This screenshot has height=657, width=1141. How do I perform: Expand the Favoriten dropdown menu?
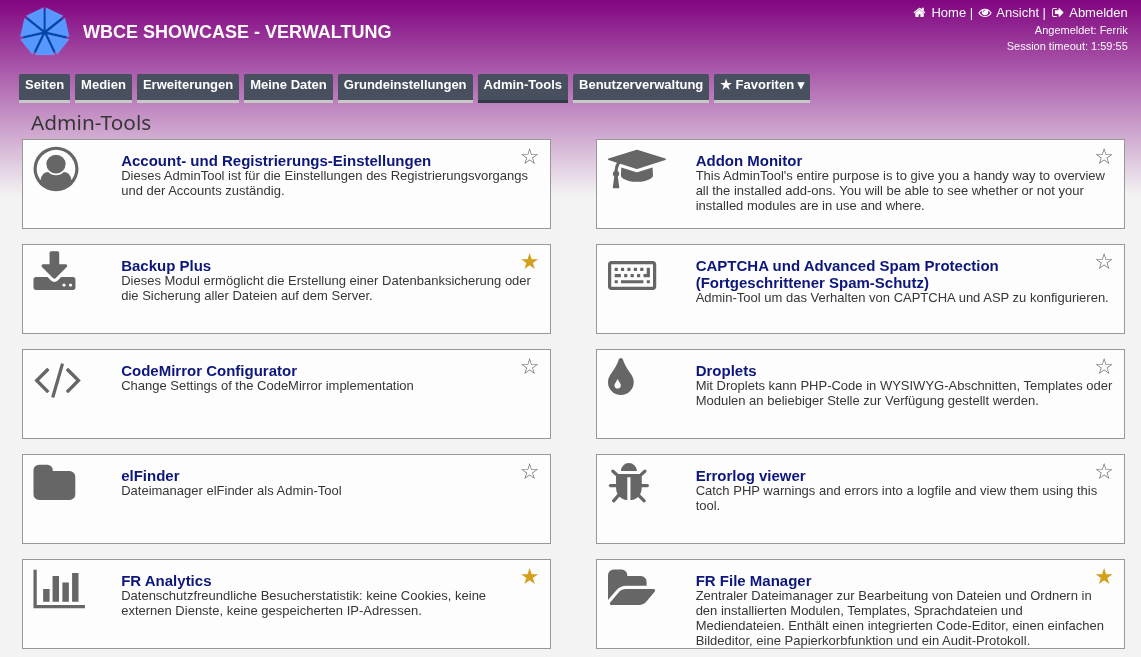[x=762, y=87]
